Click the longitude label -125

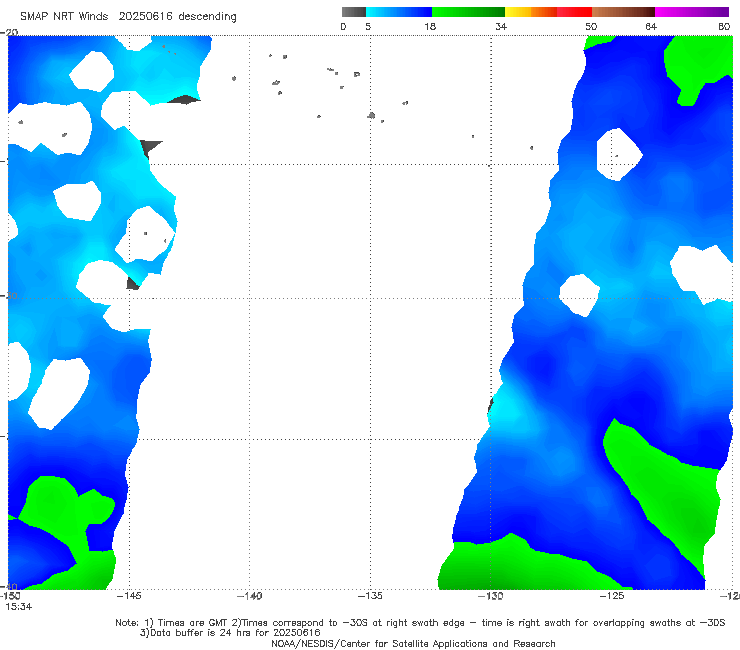[612, 596]
